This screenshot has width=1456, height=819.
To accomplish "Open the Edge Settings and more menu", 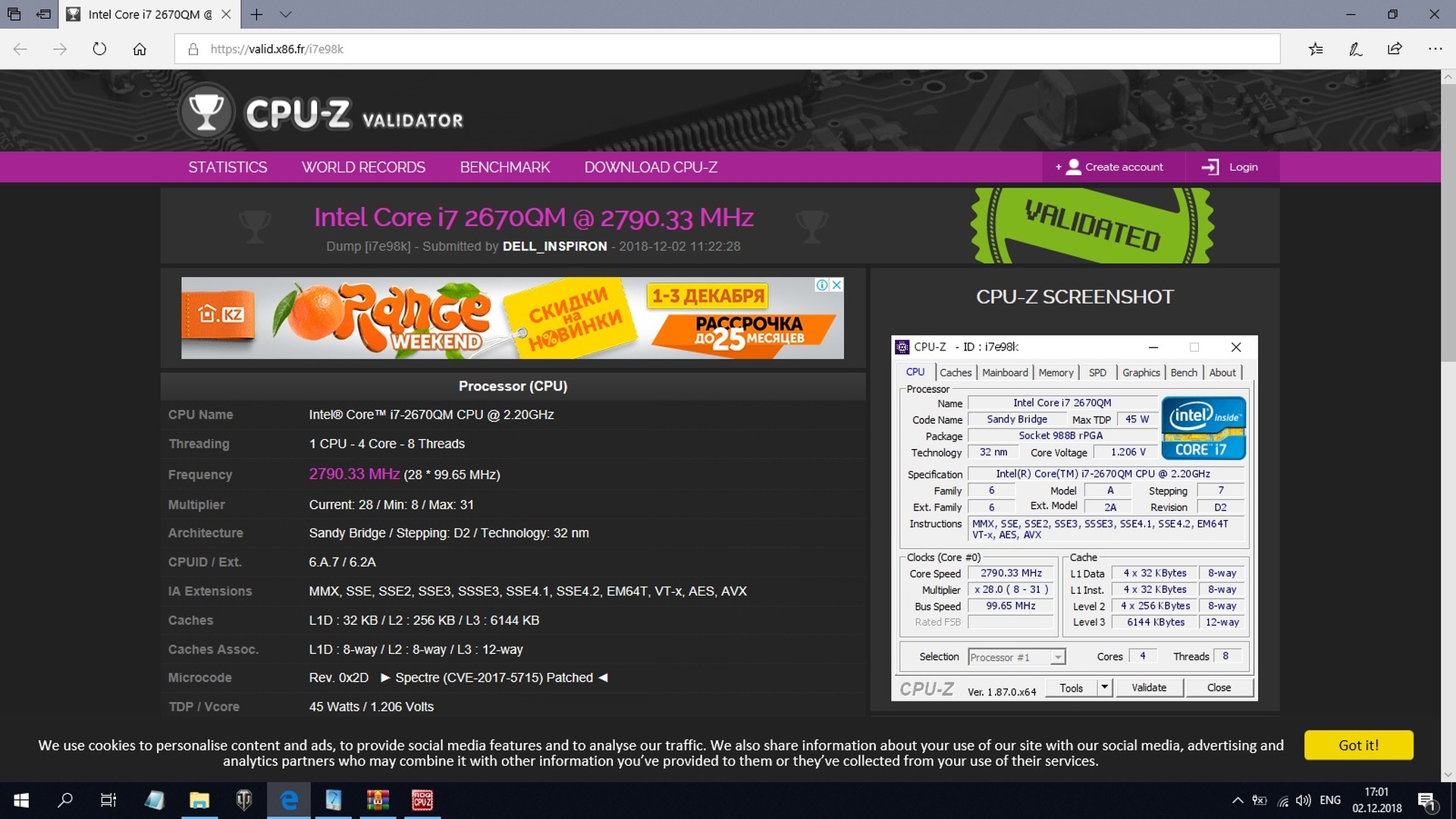I will [1435, 49].
